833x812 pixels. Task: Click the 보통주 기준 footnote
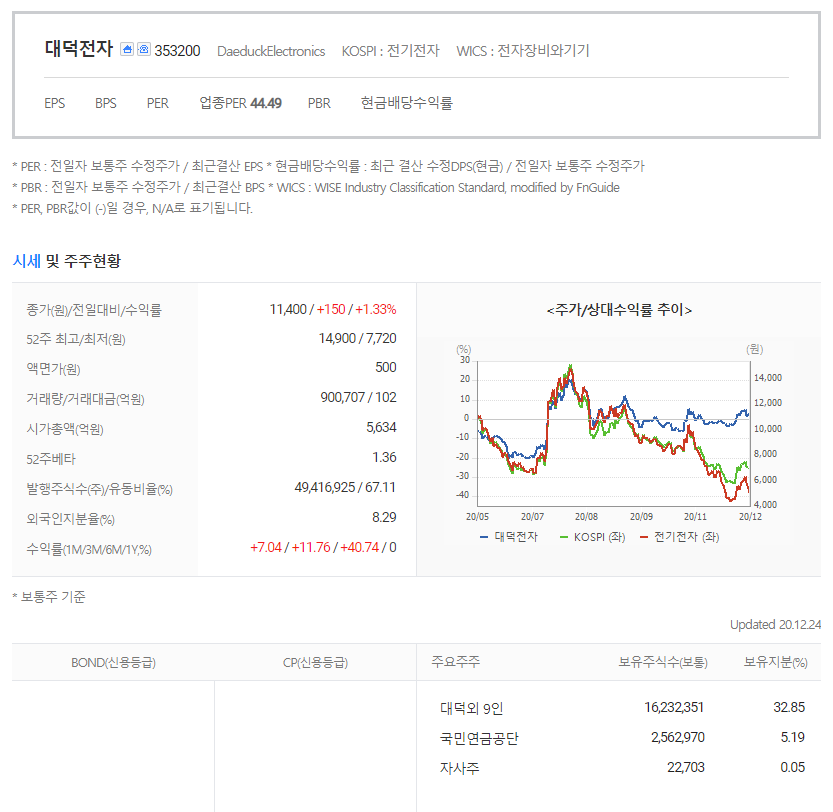(48, 597)
